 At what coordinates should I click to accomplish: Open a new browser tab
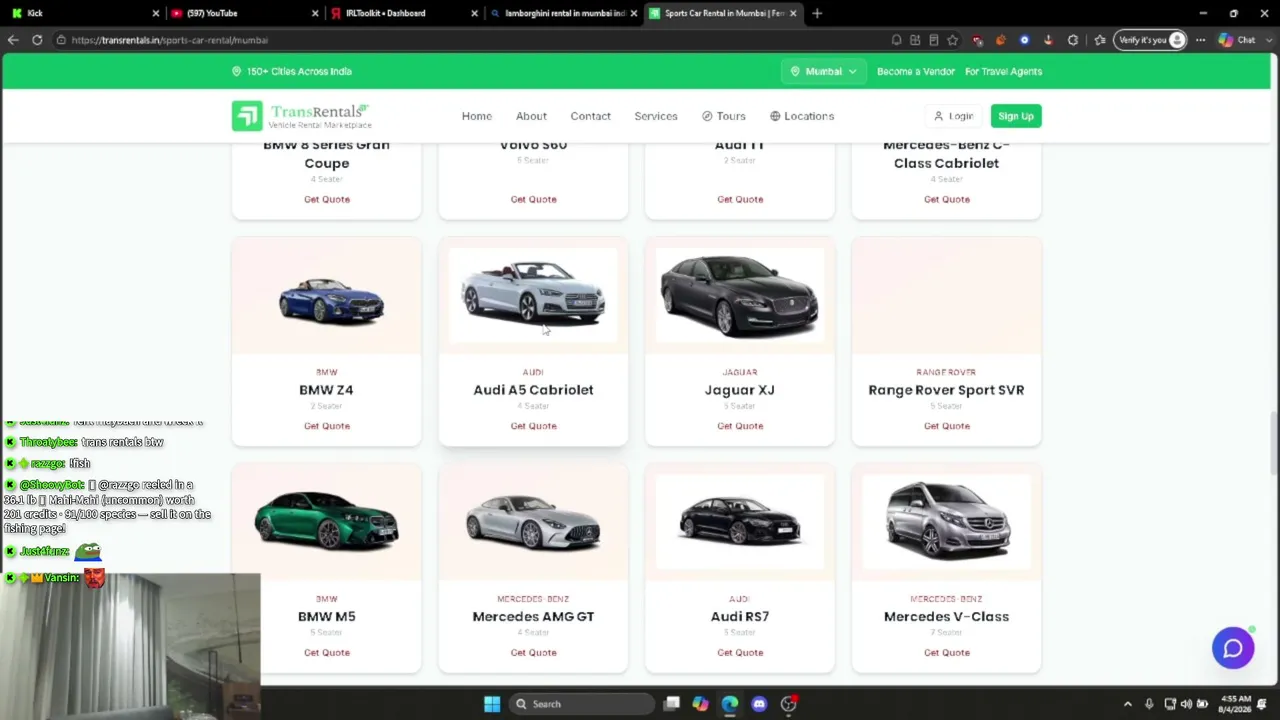[817, 13]
